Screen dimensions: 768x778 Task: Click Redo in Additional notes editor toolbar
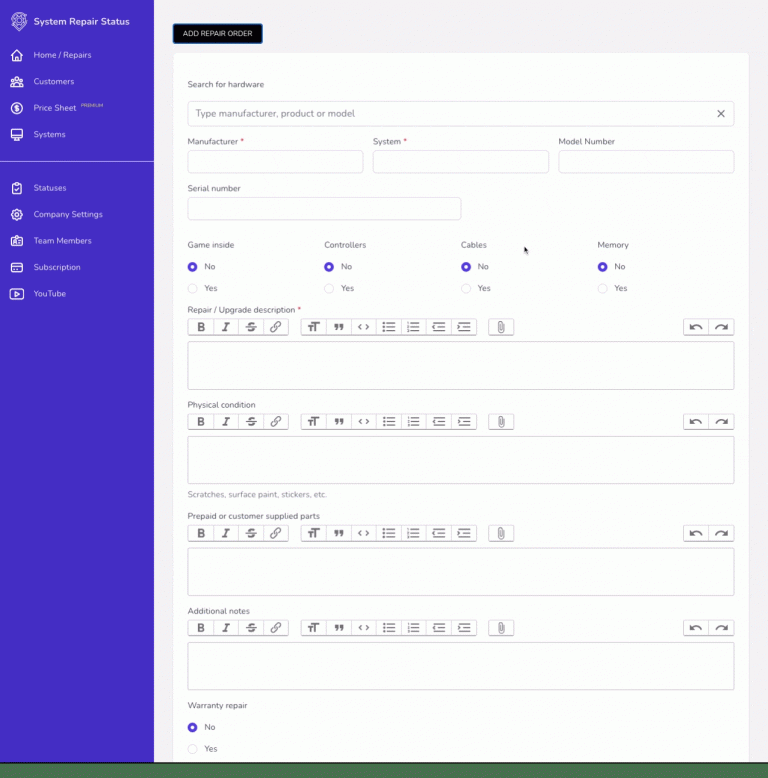721,628
